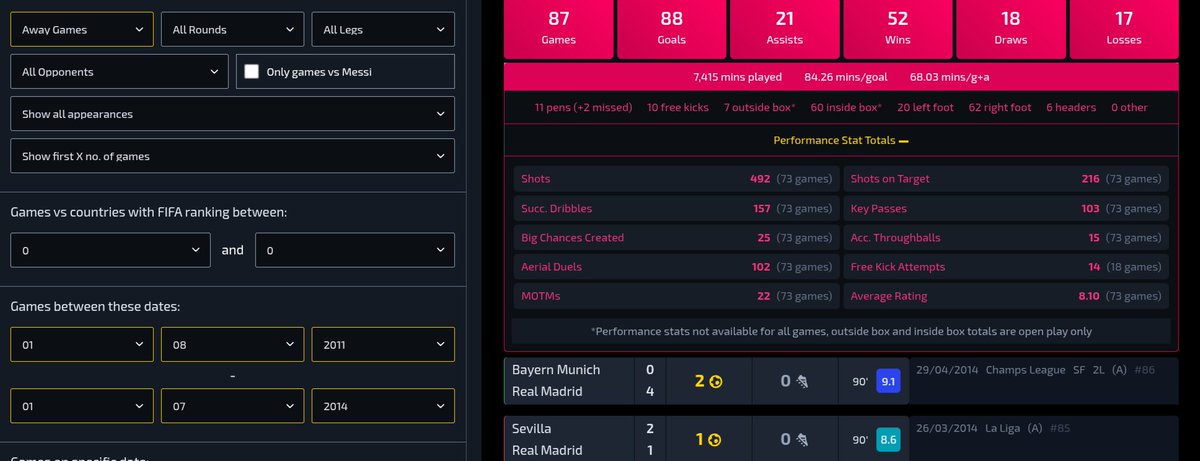Viewport: 1200px width, 461px height.
Task: Click the goal ball icon in Sevilla row
Action: pos(716,439)
